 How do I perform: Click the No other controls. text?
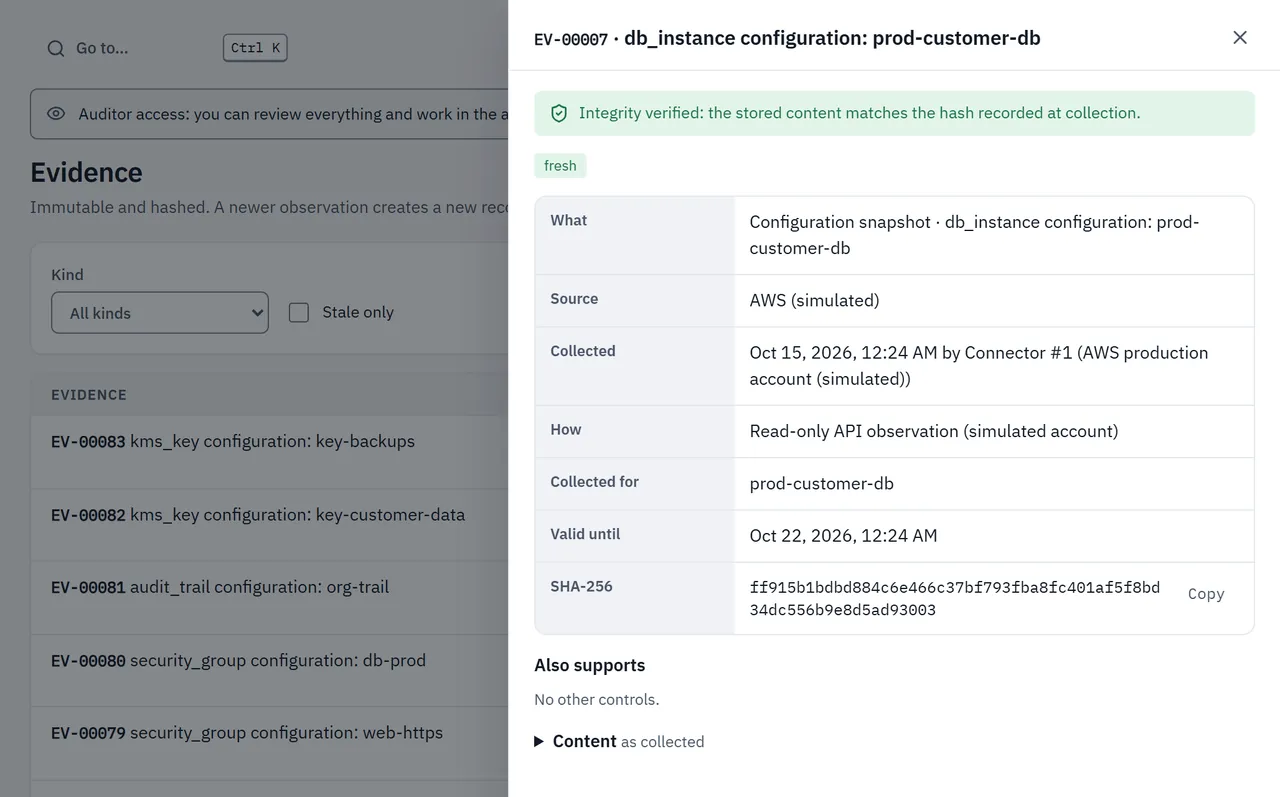tap(596, 699)
